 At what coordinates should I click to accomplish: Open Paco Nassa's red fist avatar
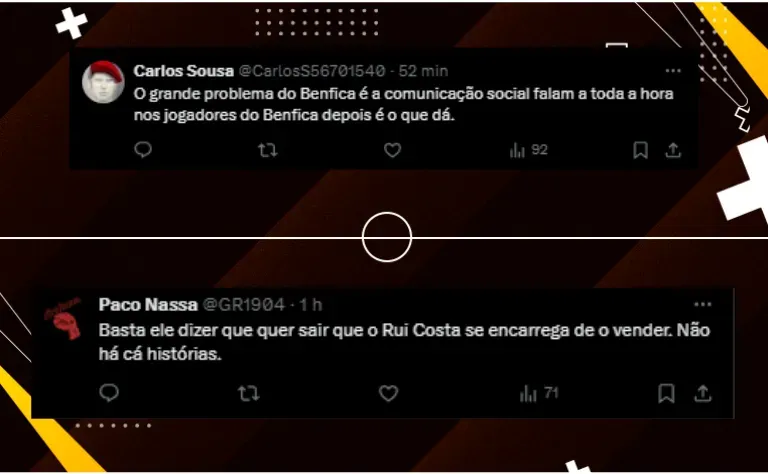tap(64, 318)
